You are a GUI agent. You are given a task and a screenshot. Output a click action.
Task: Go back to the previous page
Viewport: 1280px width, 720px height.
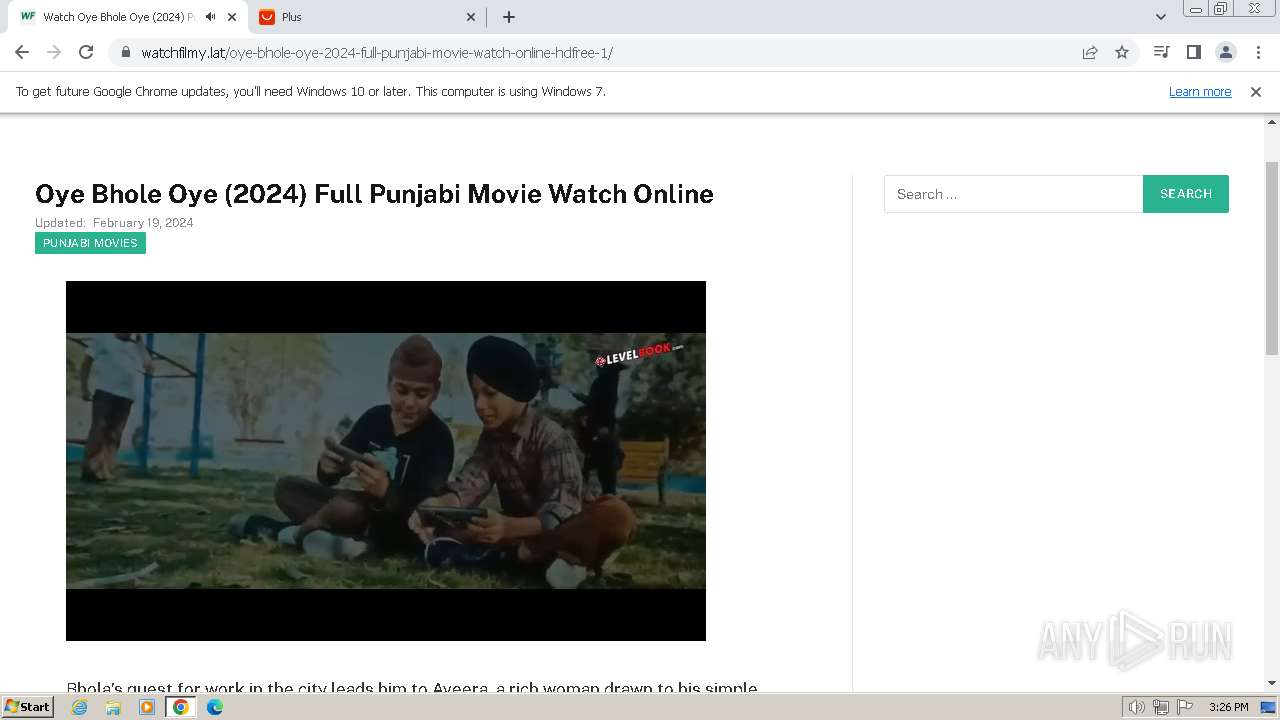click(22, 52)
